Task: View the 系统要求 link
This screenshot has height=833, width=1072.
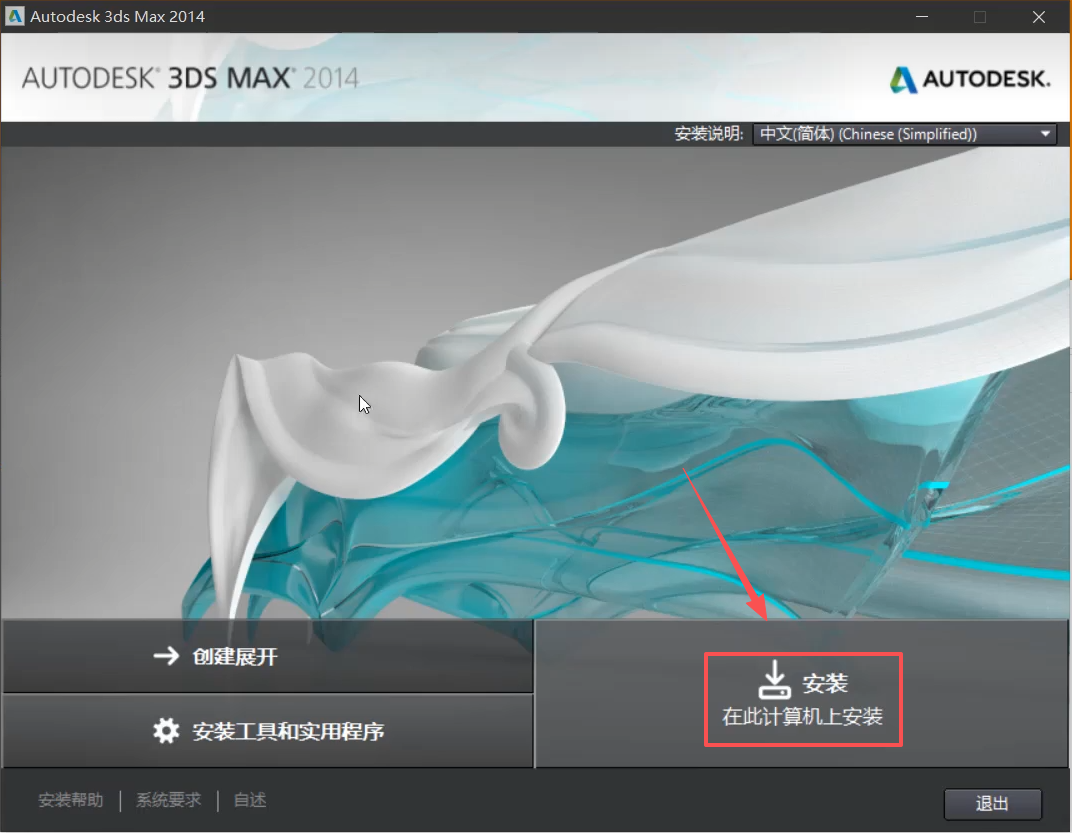Action: [169, 800]
